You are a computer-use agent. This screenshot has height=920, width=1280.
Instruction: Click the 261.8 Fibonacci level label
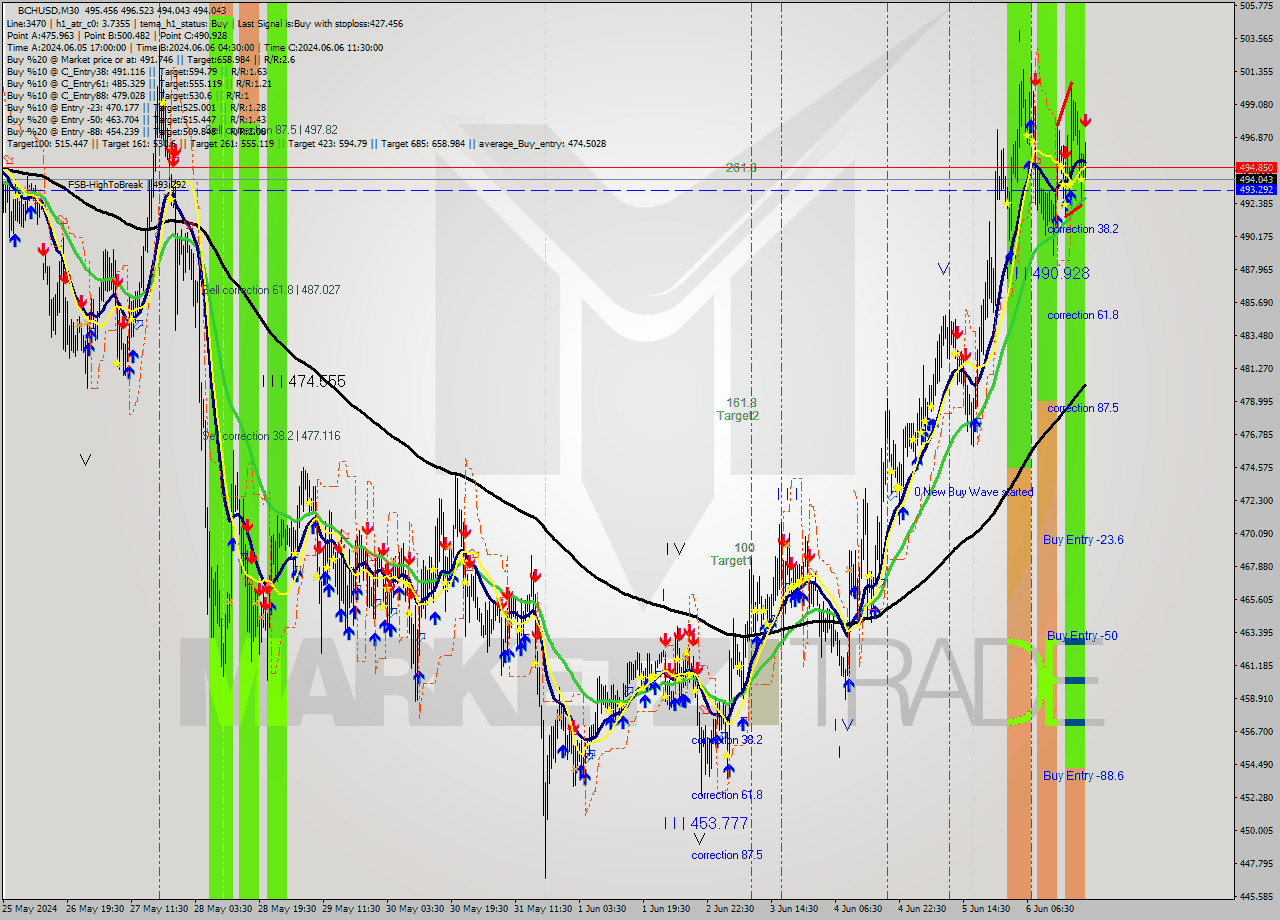click(741, 168)
